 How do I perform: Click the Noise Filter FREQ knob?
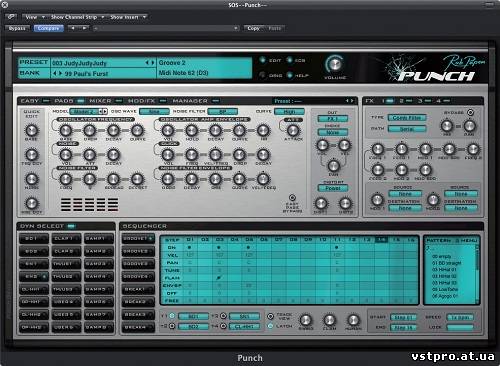point(66,179)
